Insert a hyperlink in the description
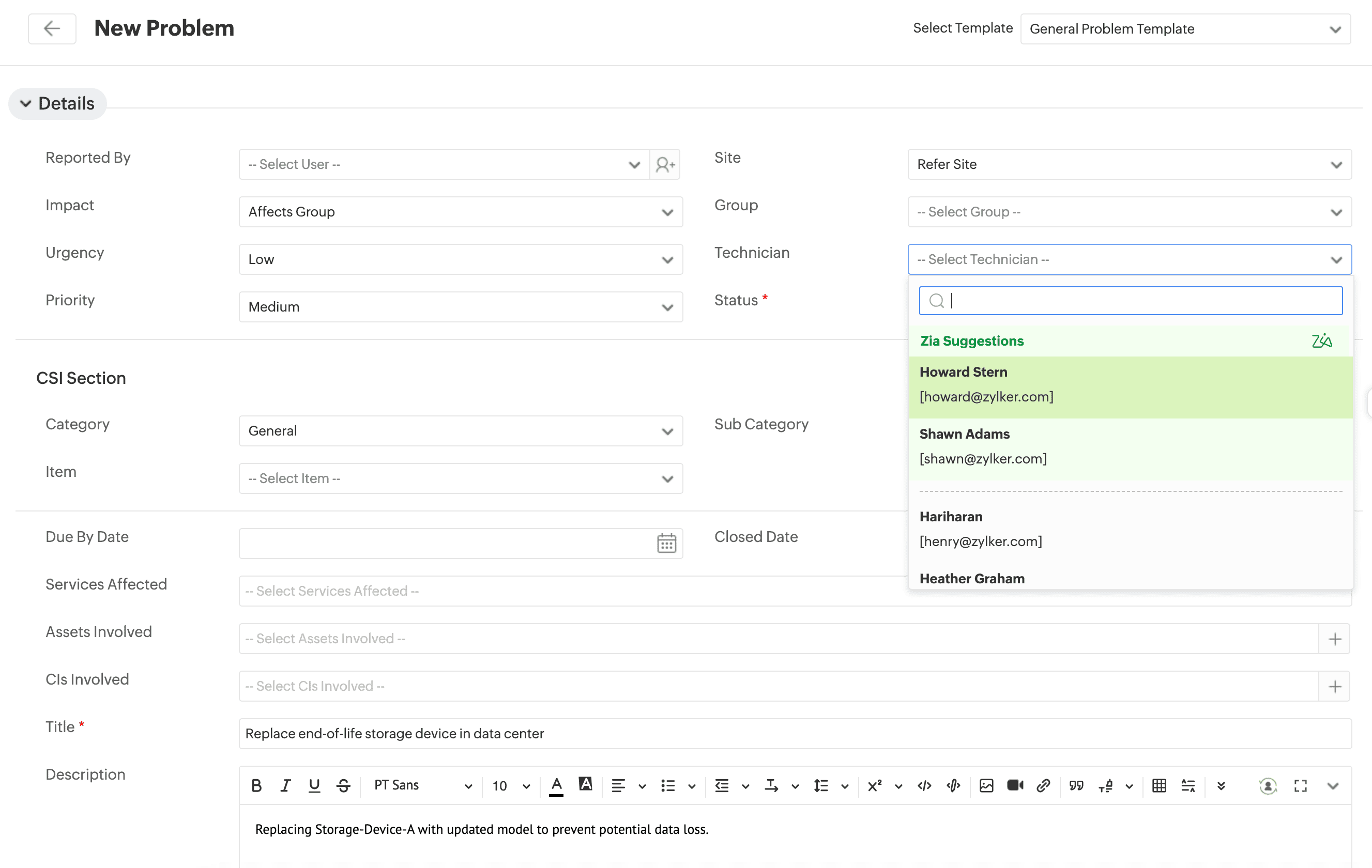The width and height of the screenshot is (1372, 868). (1043, 786)
